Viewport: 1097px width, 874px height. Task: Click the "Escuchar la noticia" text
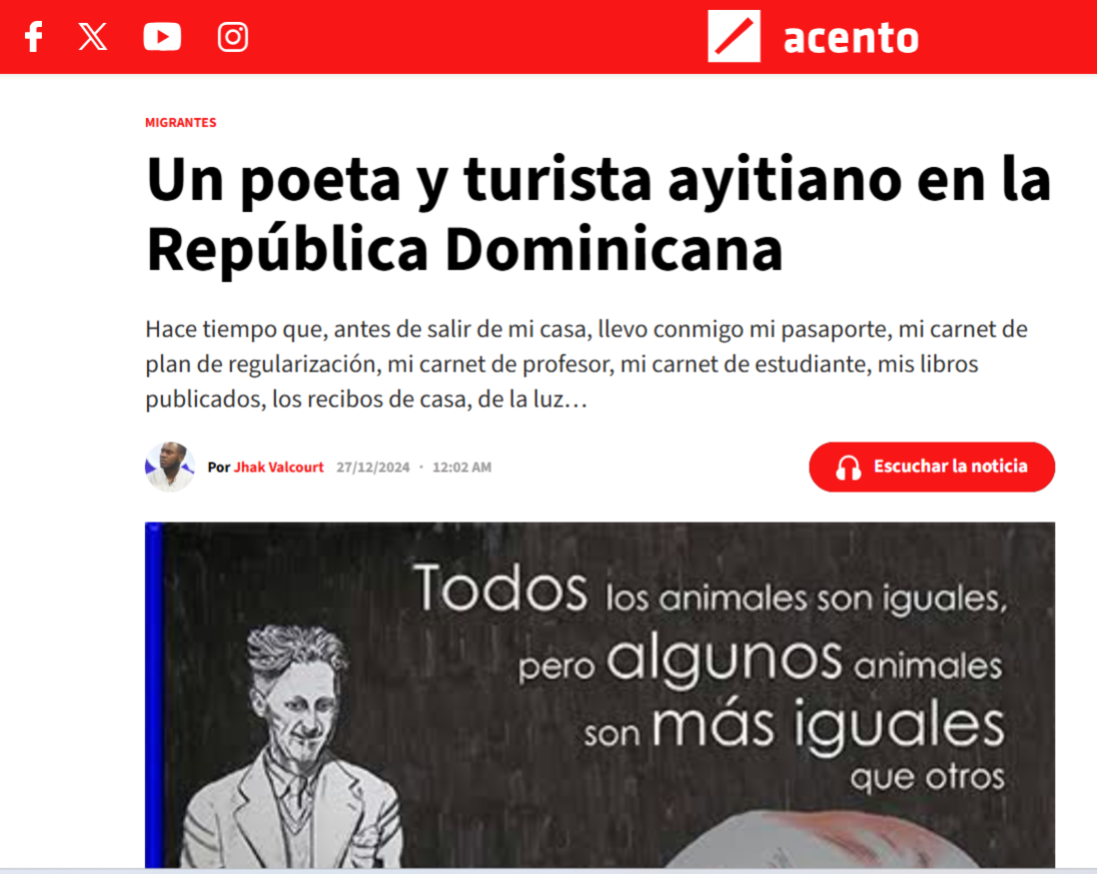(950, 466)
